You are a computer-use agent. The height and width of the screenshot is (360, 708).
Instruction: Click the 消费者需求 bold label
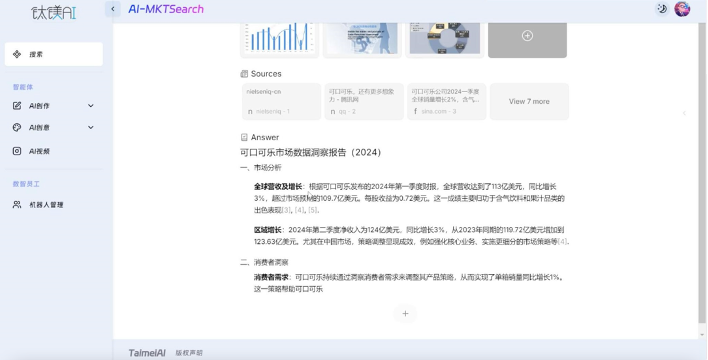click(x=271, y=277)
